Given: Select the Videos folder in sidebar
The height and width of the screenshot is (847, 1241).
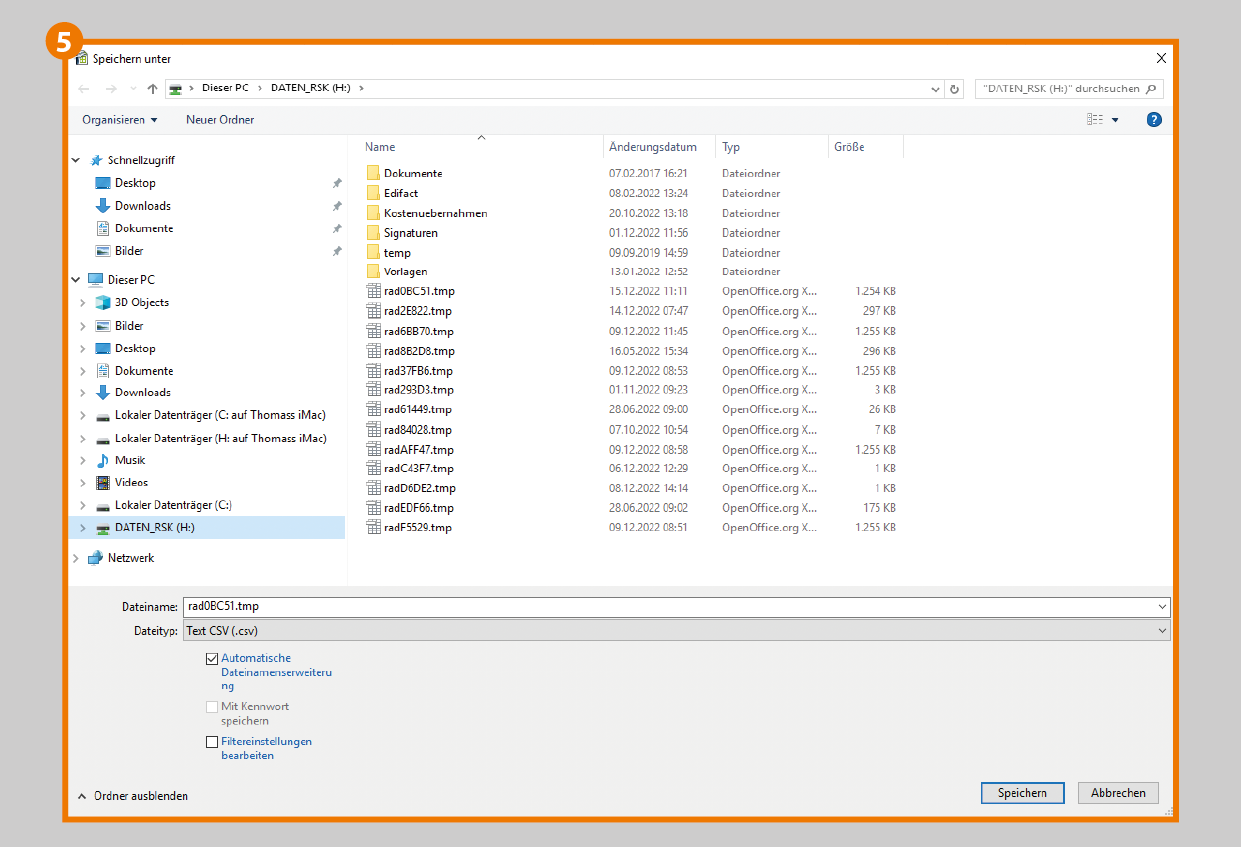Looking at the screenshot, I should (130, 482).
